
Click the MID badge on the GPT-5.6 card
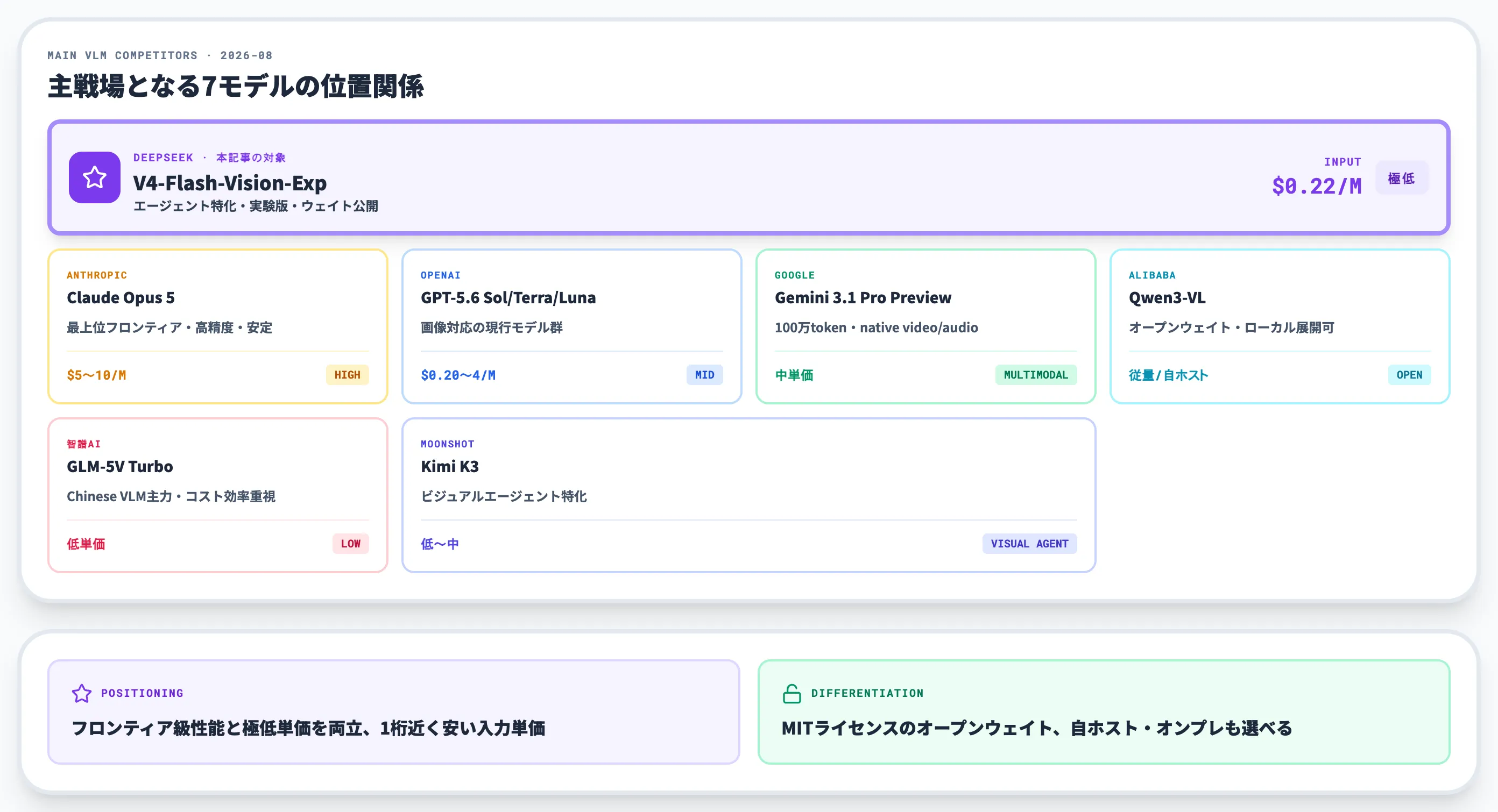click(704, 375)
